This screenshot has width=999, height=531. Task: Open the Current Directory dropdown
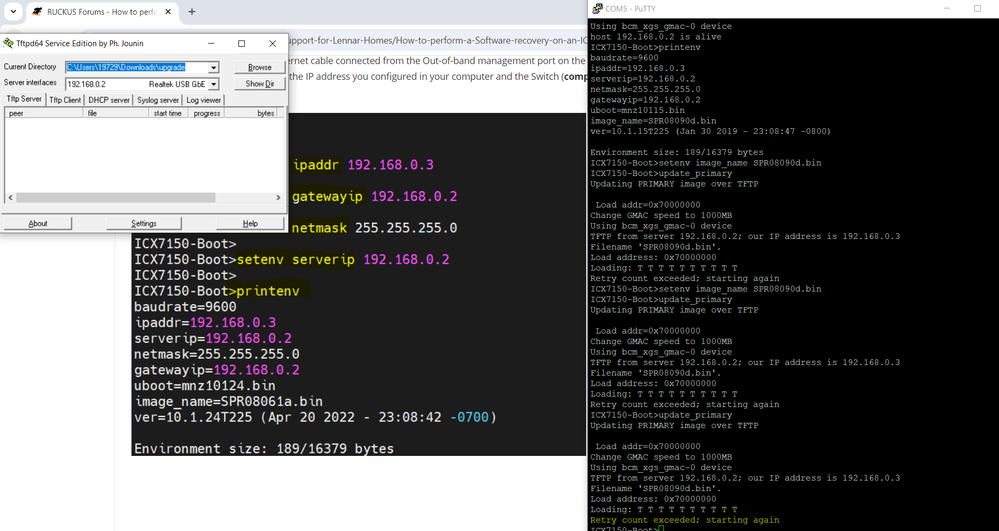coord(214,68)
